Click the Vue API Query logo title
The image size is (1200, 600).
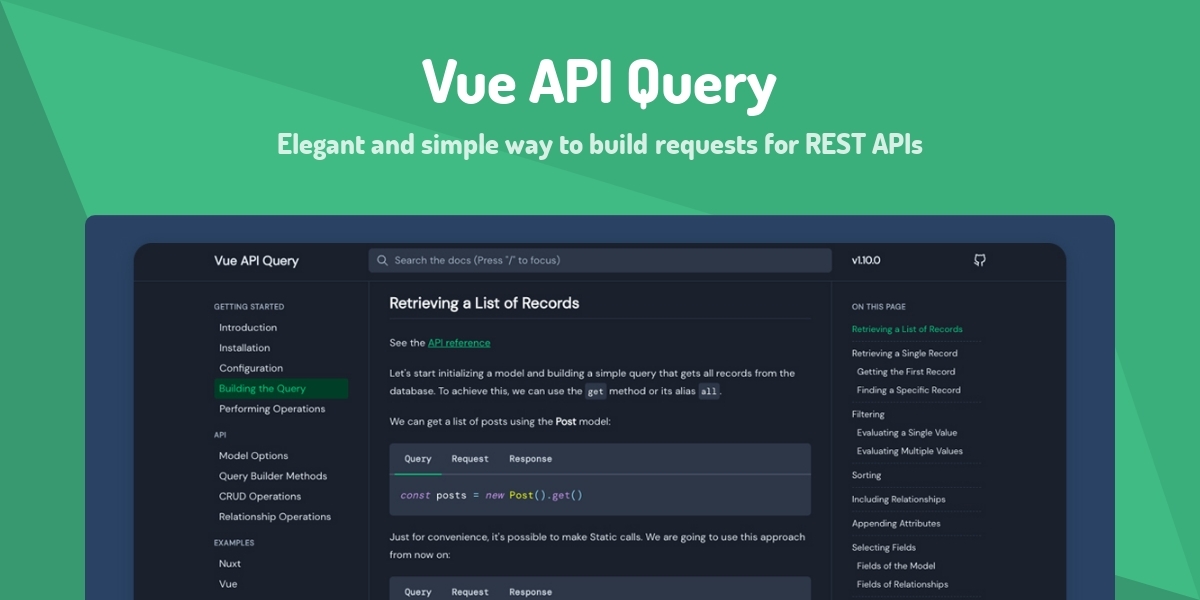(x=256, y=261)
